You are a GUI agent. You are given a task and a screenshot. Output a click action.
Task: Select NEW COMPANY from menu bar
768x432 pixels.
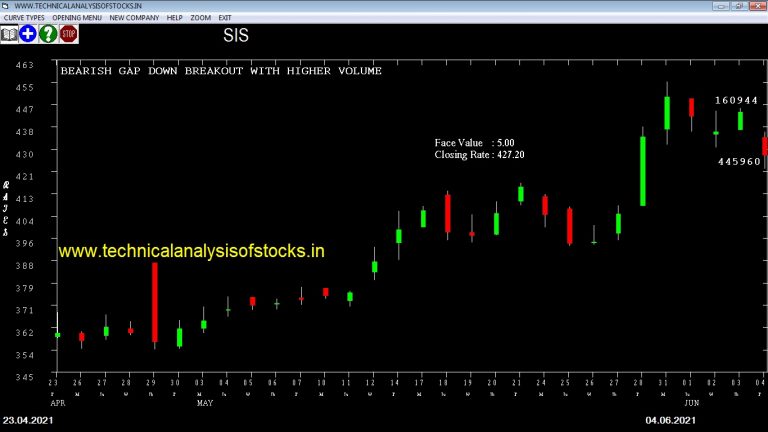[x=134, y=18]
